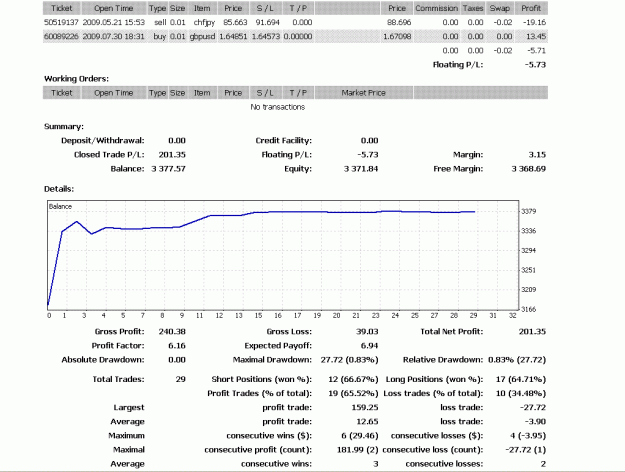Image resolution: width=625 pixels, height=472 pixels.
Task: Click current price 88.696
Action: [x=399, y=22]
